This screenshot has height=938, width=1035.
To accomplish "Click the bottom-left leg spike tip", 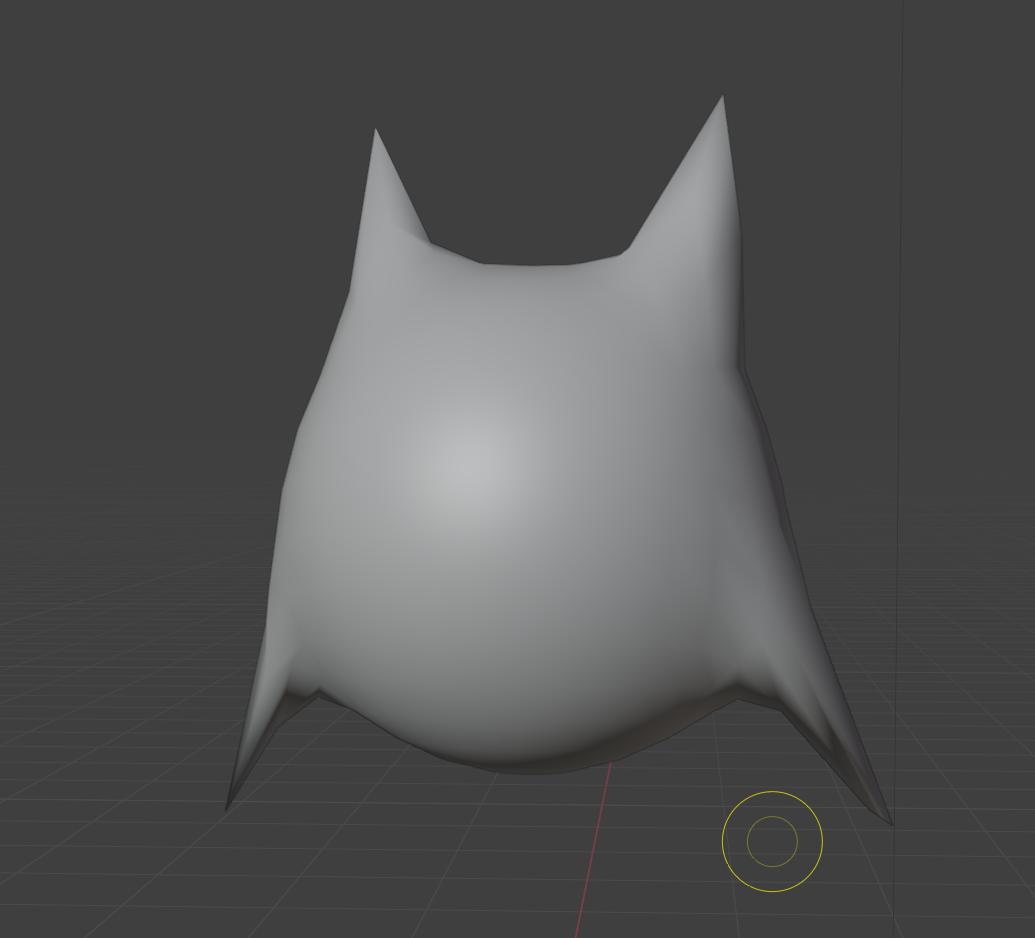I will pos(228,806).
